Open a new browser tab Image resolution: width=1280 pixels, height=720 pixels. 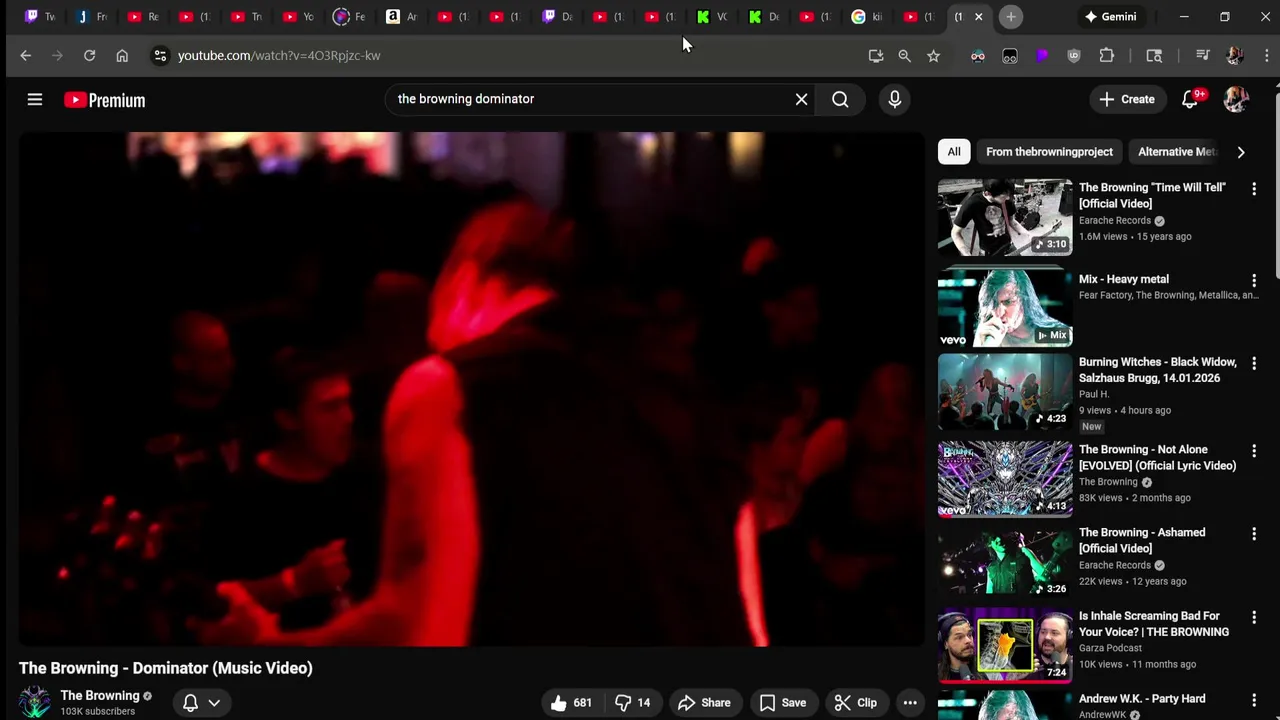pos(1011,17)
